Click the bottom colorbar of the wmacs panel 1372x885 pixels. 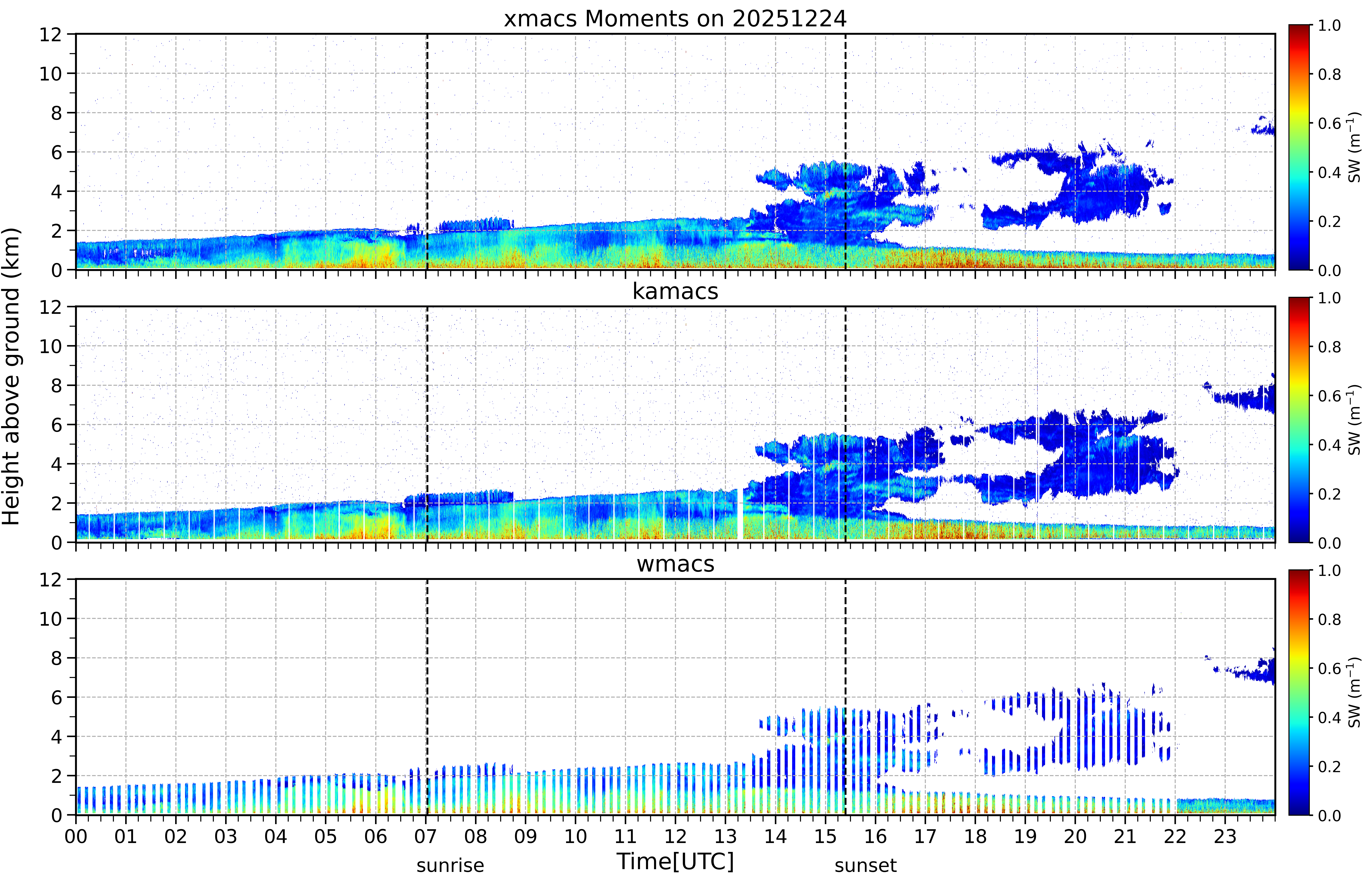coord(1299,693)
